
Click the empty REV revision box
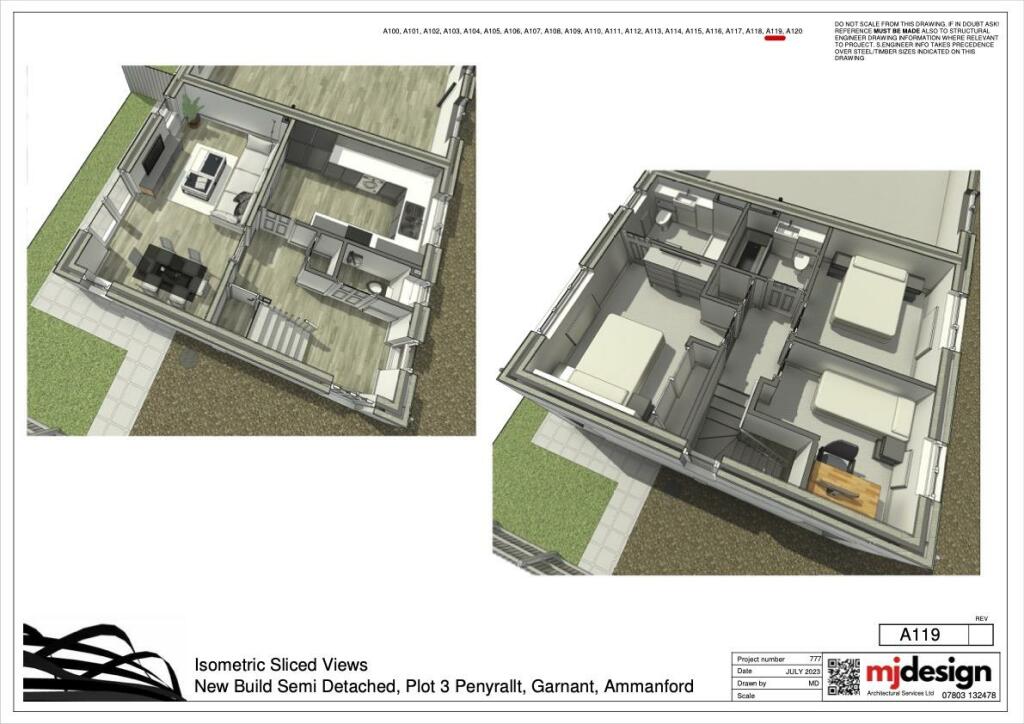click(981, 635)
